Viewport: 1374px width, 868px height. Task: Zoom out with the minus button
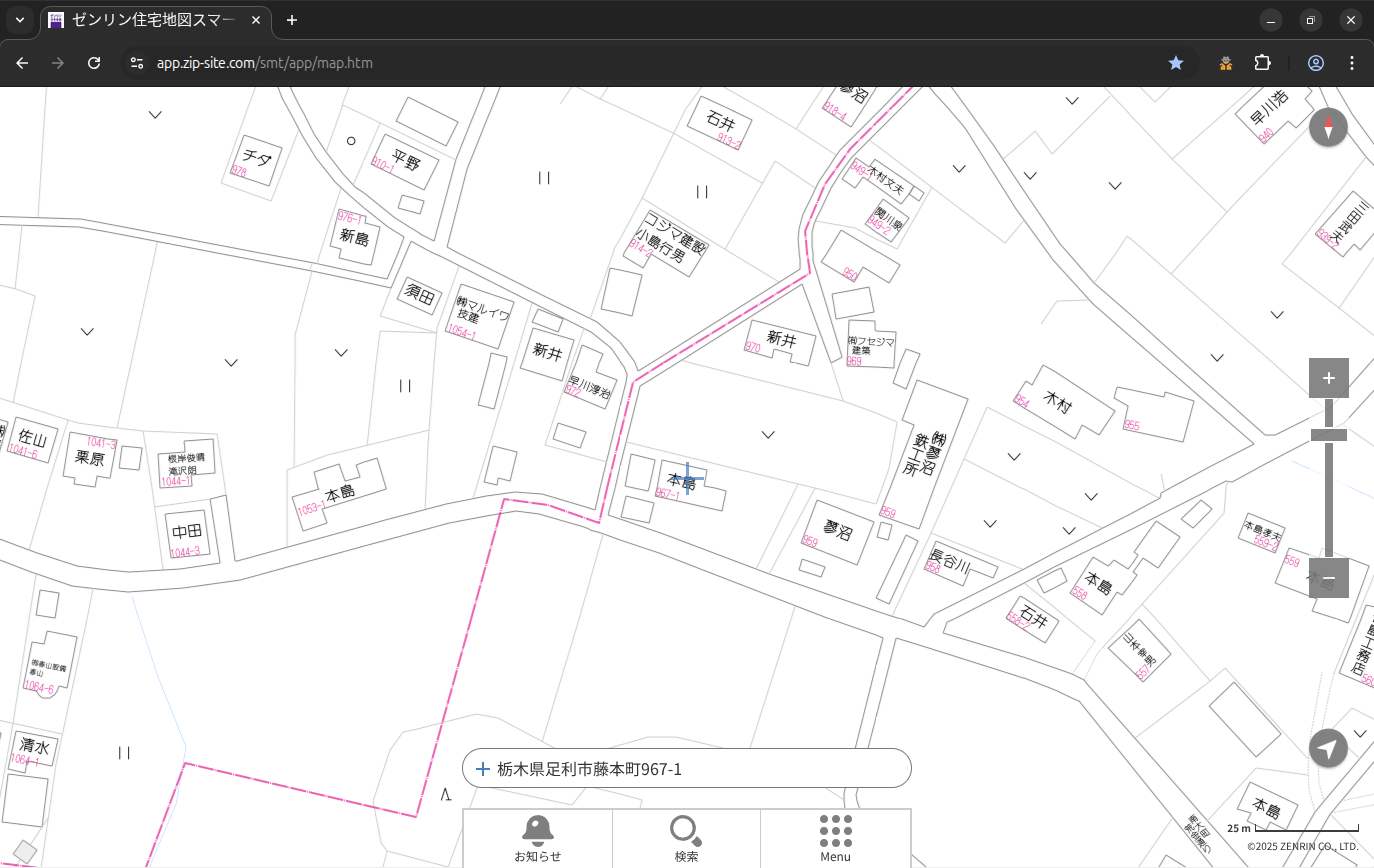[1328, 578]
